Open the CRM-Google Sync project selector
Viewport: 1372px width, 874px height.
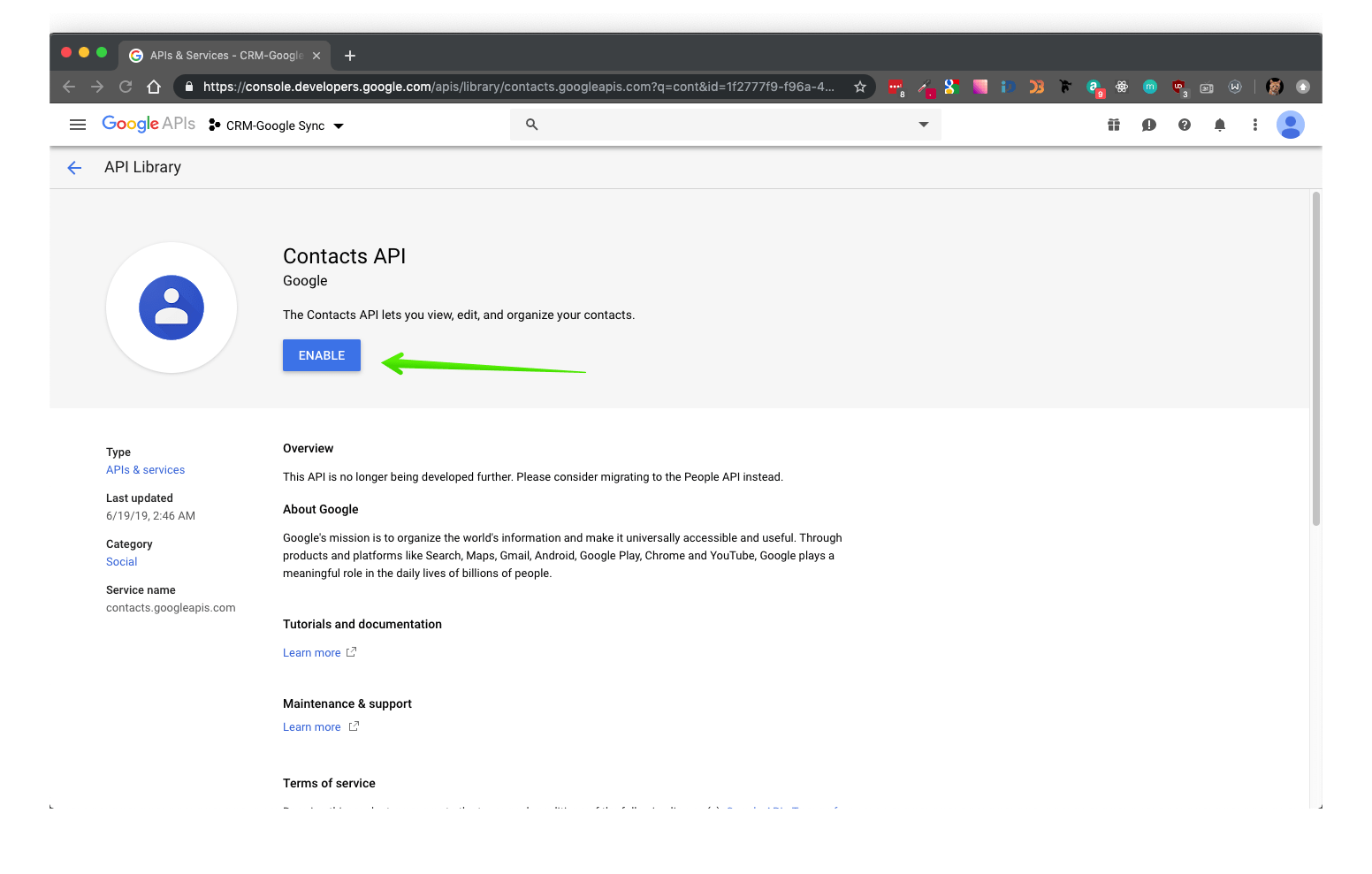[275, 125]
